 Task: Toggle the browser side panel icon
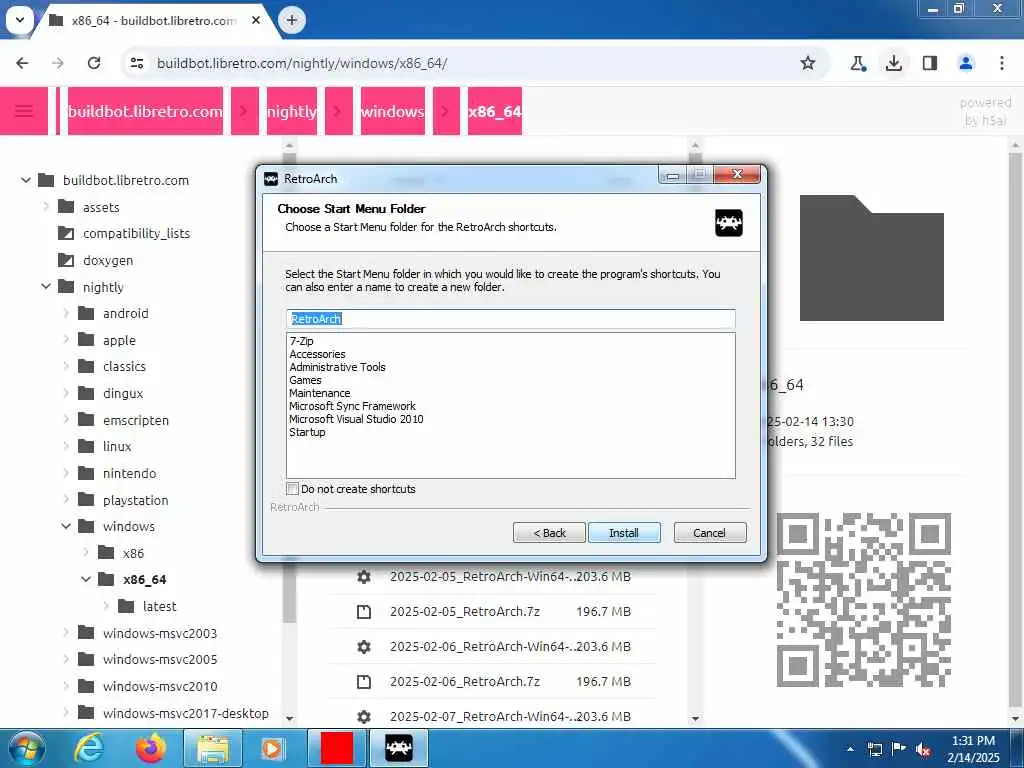coord(930,63)
